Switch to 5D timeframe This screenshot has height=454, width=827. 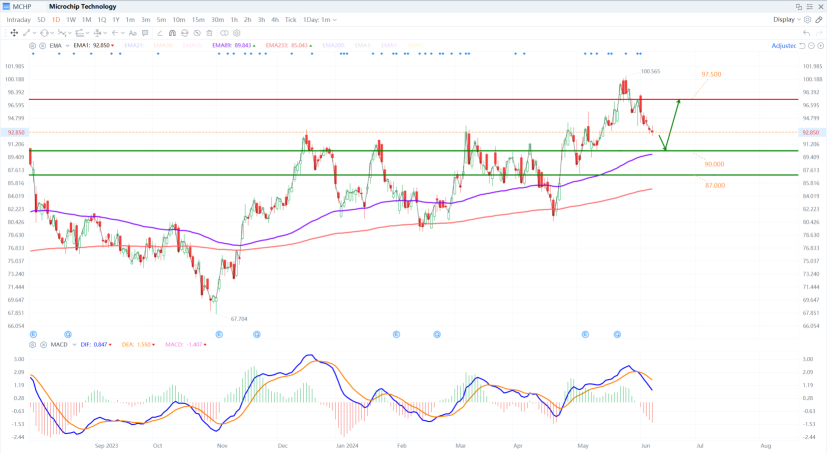tap(41, 20)
